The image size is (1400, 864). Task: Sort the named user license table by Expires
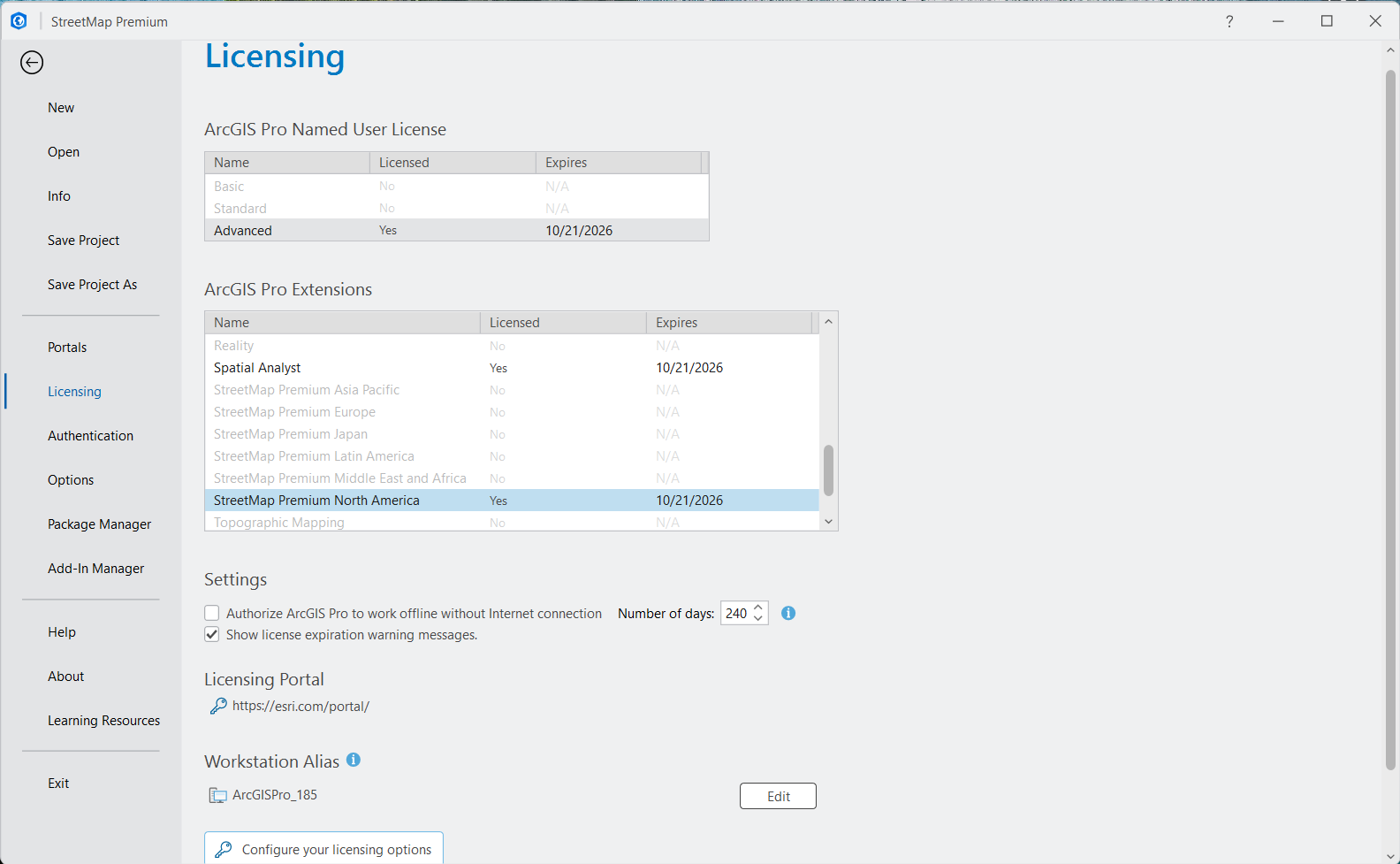click(x=619, y=163)
